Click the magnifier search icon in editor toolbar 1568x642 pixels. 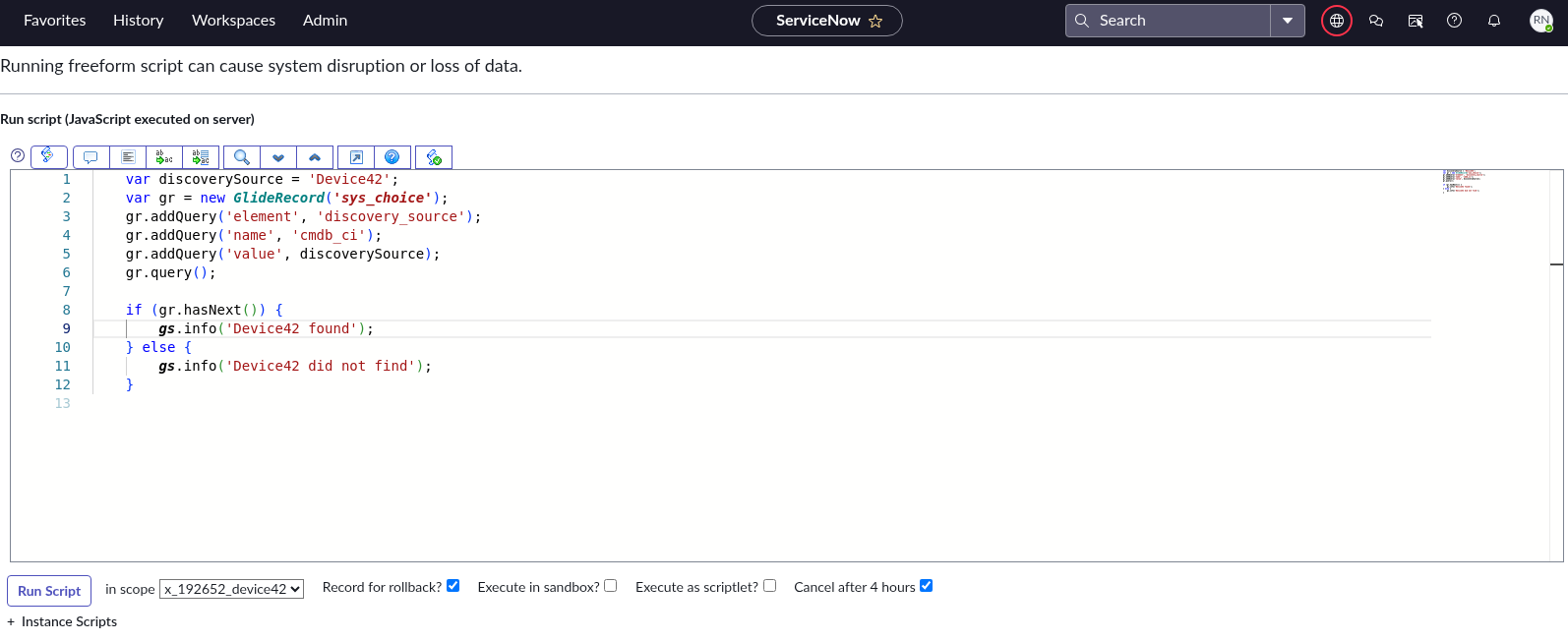point(242,157)
